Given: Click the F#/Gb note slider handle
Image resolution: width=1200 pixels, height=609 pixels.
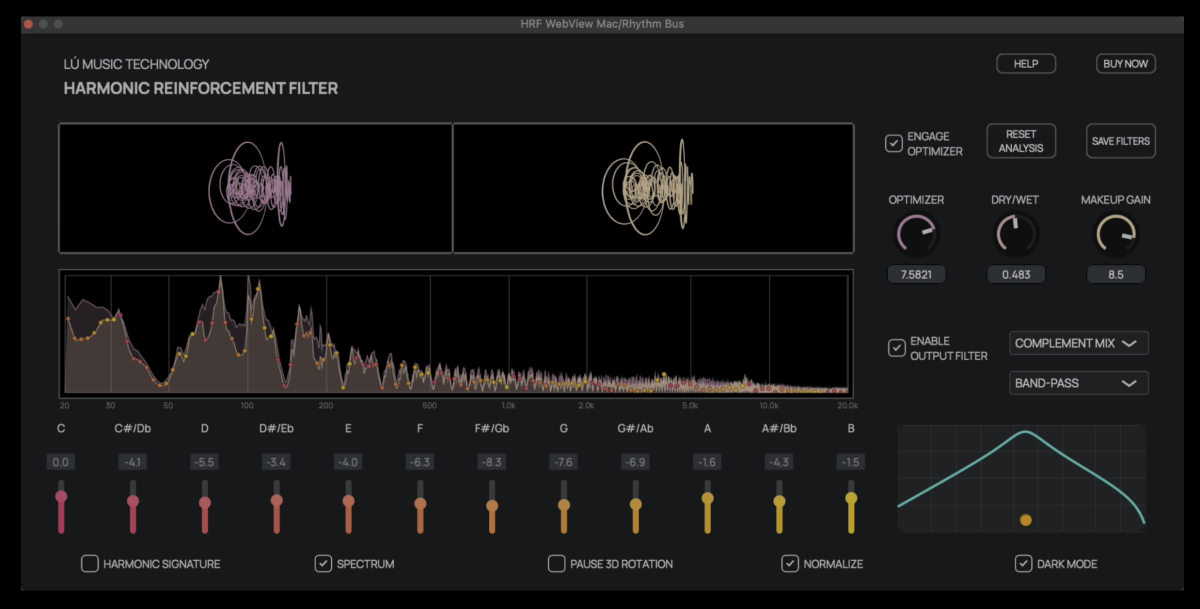Looking at the screenshot, I should [492, 505].
